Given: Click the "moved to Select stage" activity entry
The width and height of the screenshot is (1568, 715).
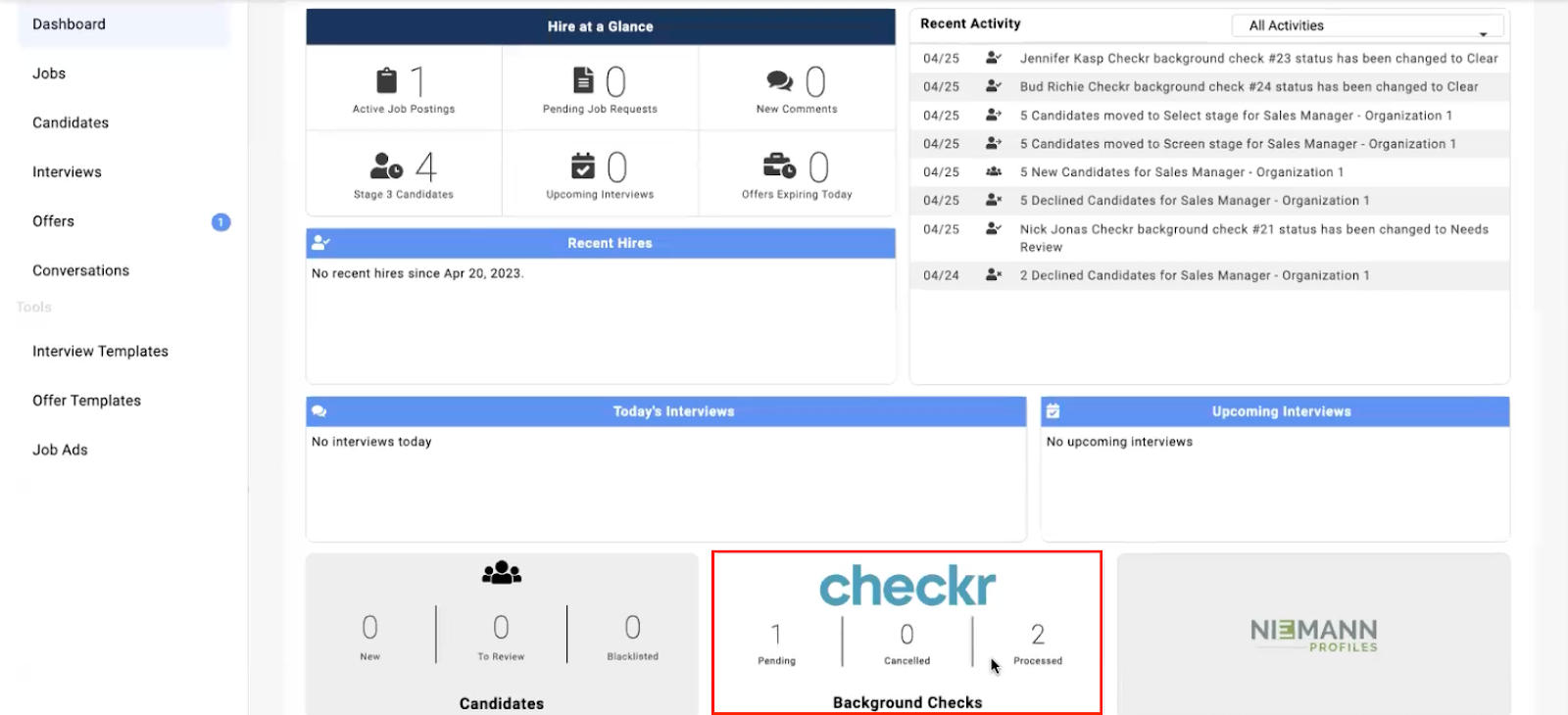Looking at the screenshot, I should (1209, 115).
